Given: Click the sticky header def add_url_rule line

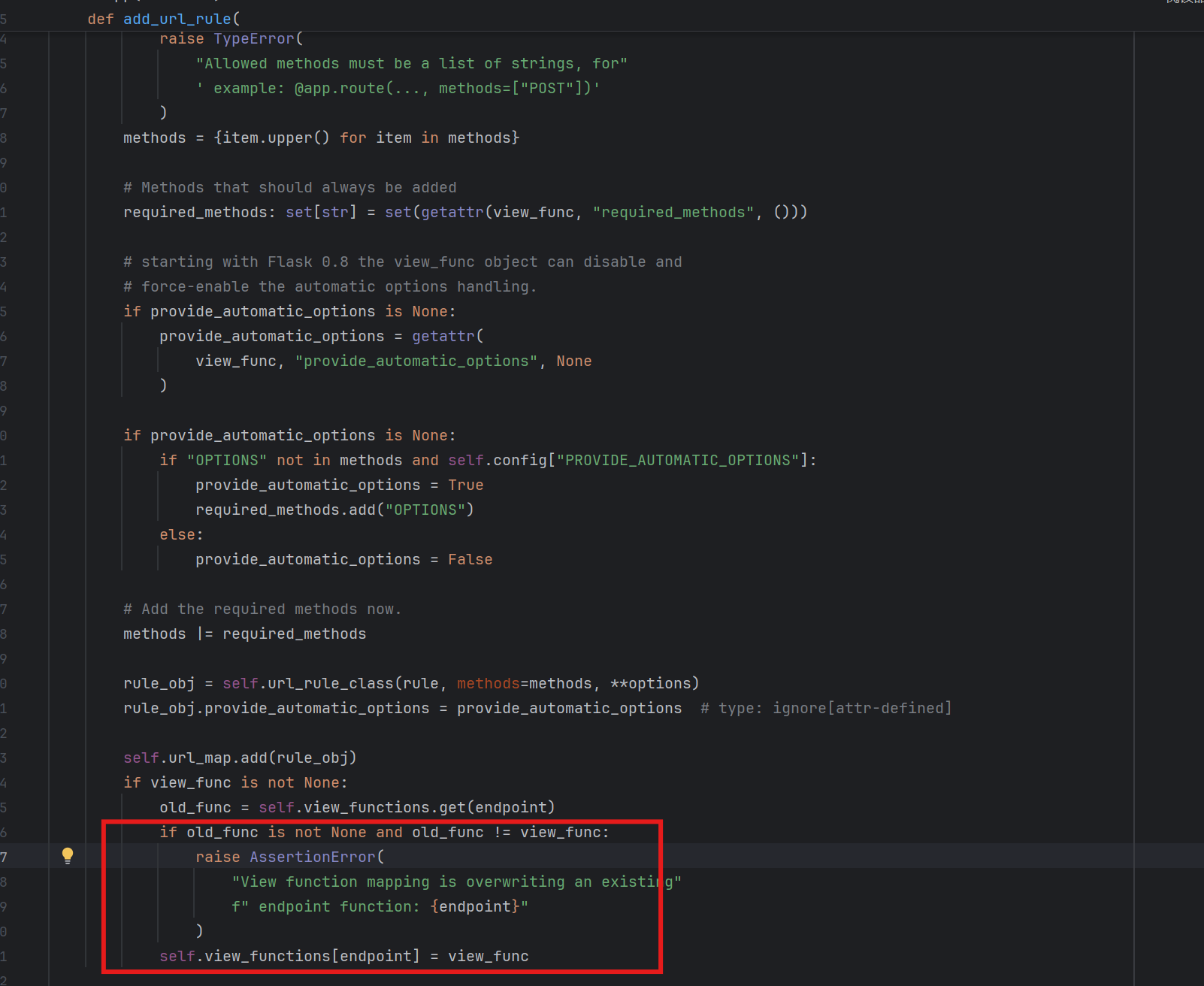Looking at the screenshot, I should (164, 19).
